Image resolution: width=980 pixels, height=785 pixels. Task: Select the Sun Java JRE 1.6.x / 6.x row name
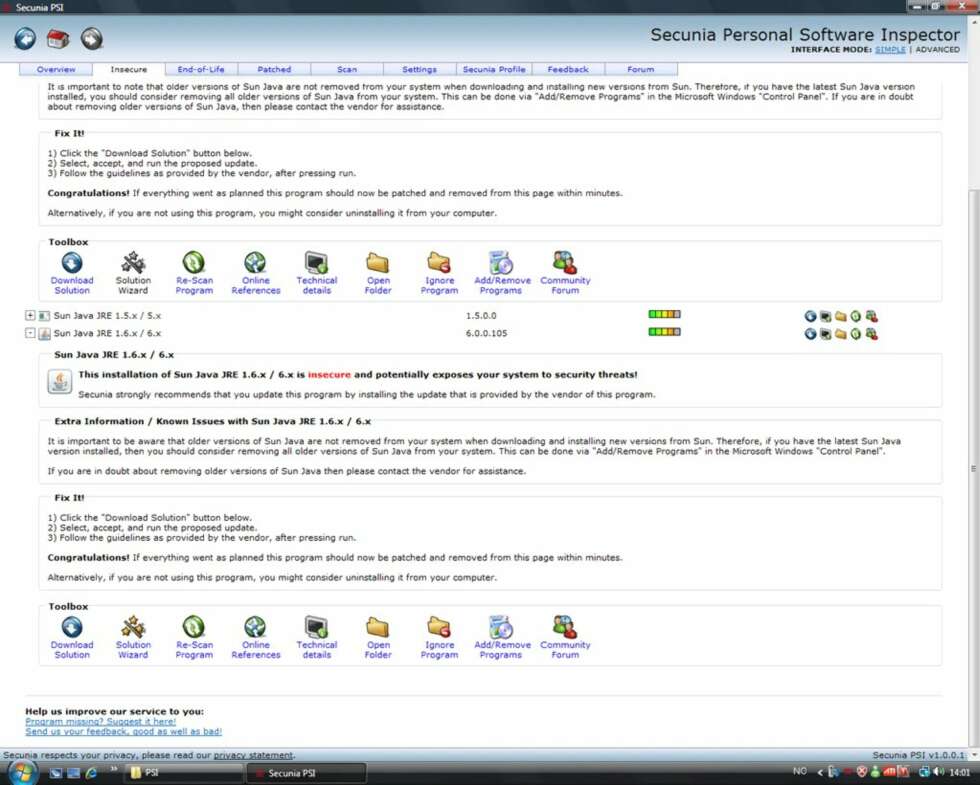coord(108,333)
